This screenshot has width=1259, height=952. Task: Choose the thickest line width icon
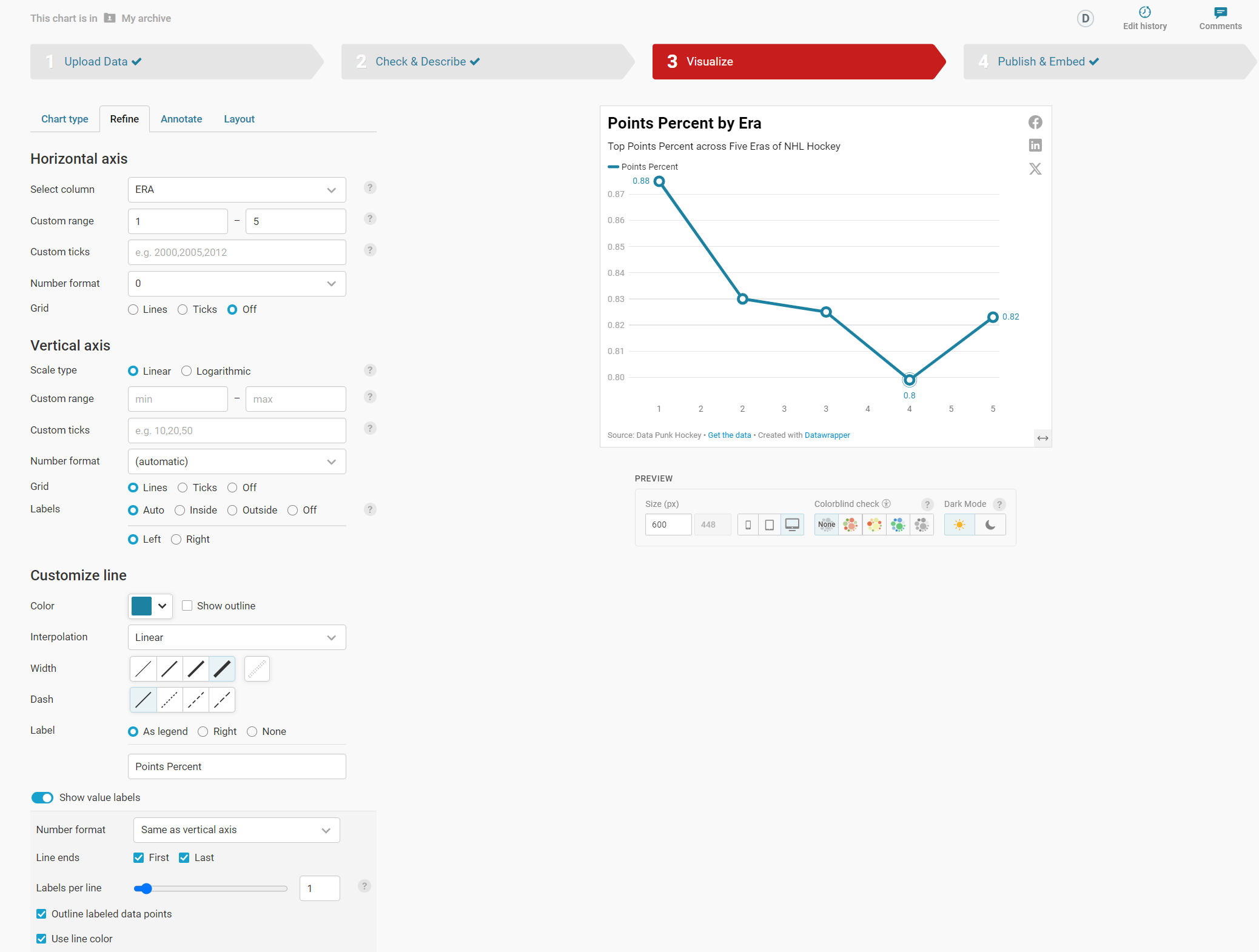tap(222, 669)
